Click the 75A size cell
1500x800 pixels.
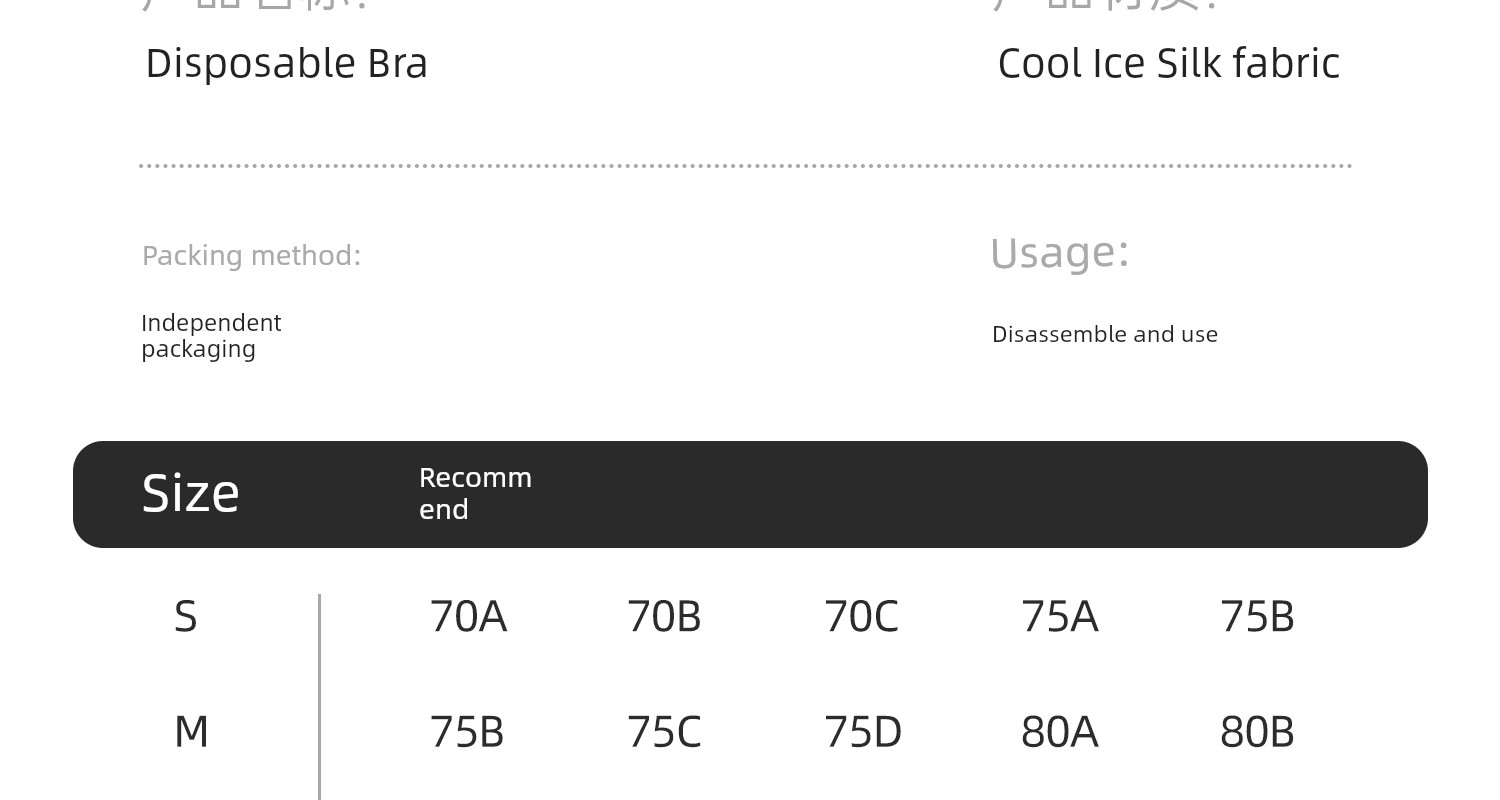(x=1059, y=617)
